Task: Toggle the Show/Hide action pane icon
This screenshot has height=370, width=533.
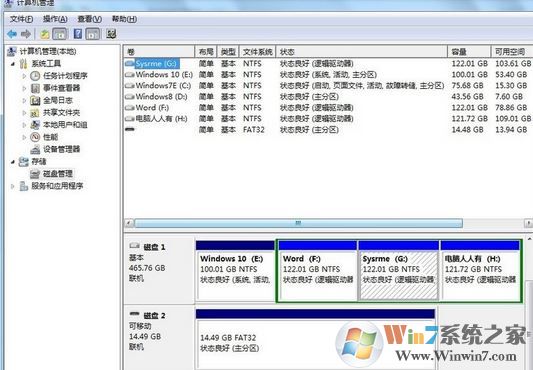Action: pos(93,34)
